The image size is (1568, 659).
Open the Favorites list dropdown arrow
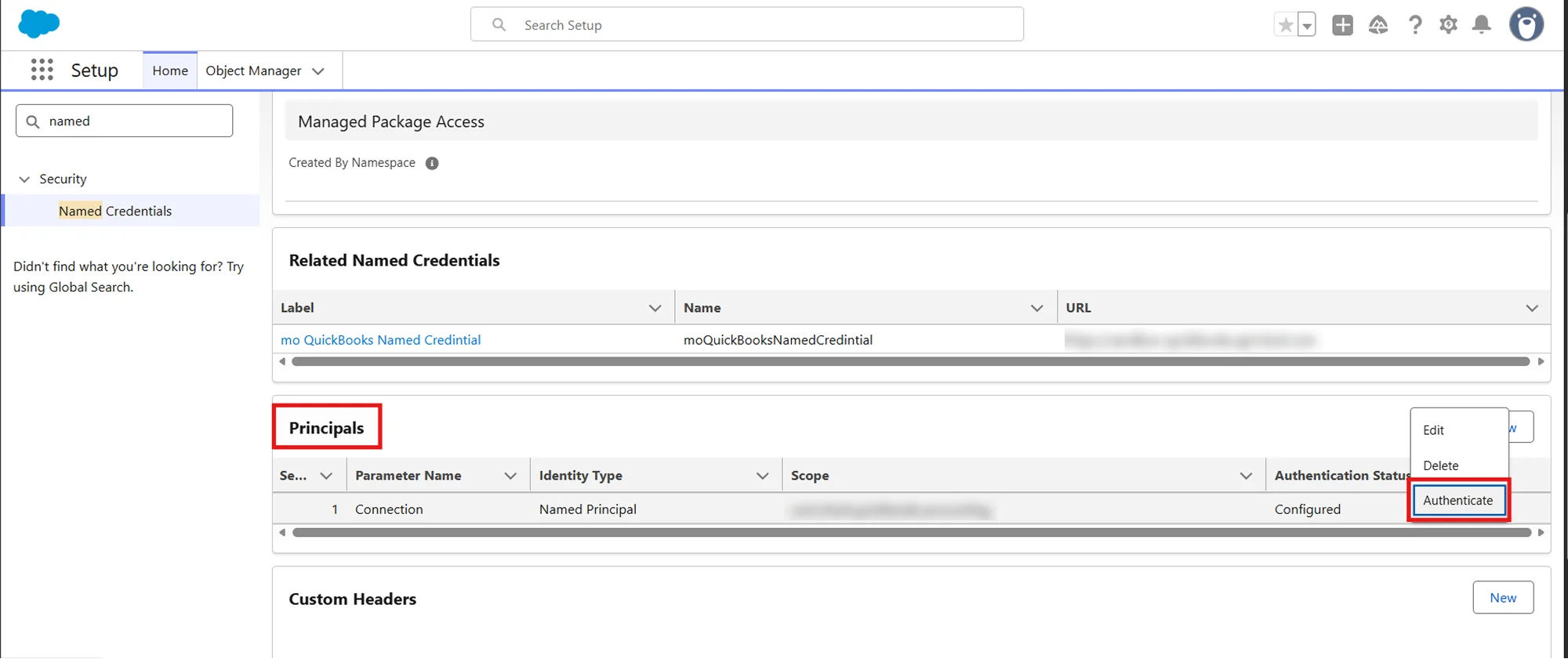pos(1307,25)
